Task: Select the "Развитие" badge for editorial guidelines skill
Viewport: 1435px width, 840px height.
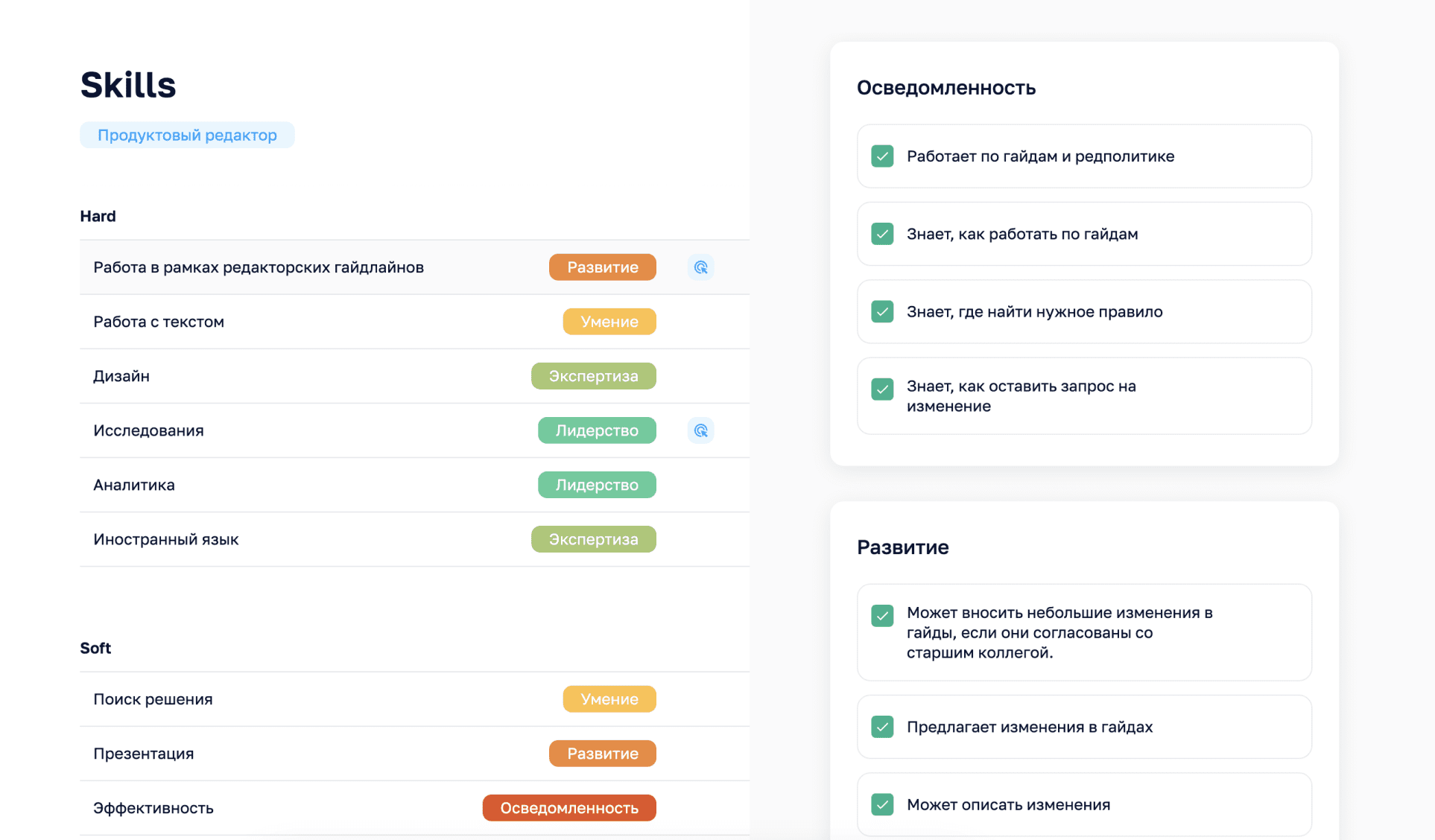Action: click(x=602, y=267)
